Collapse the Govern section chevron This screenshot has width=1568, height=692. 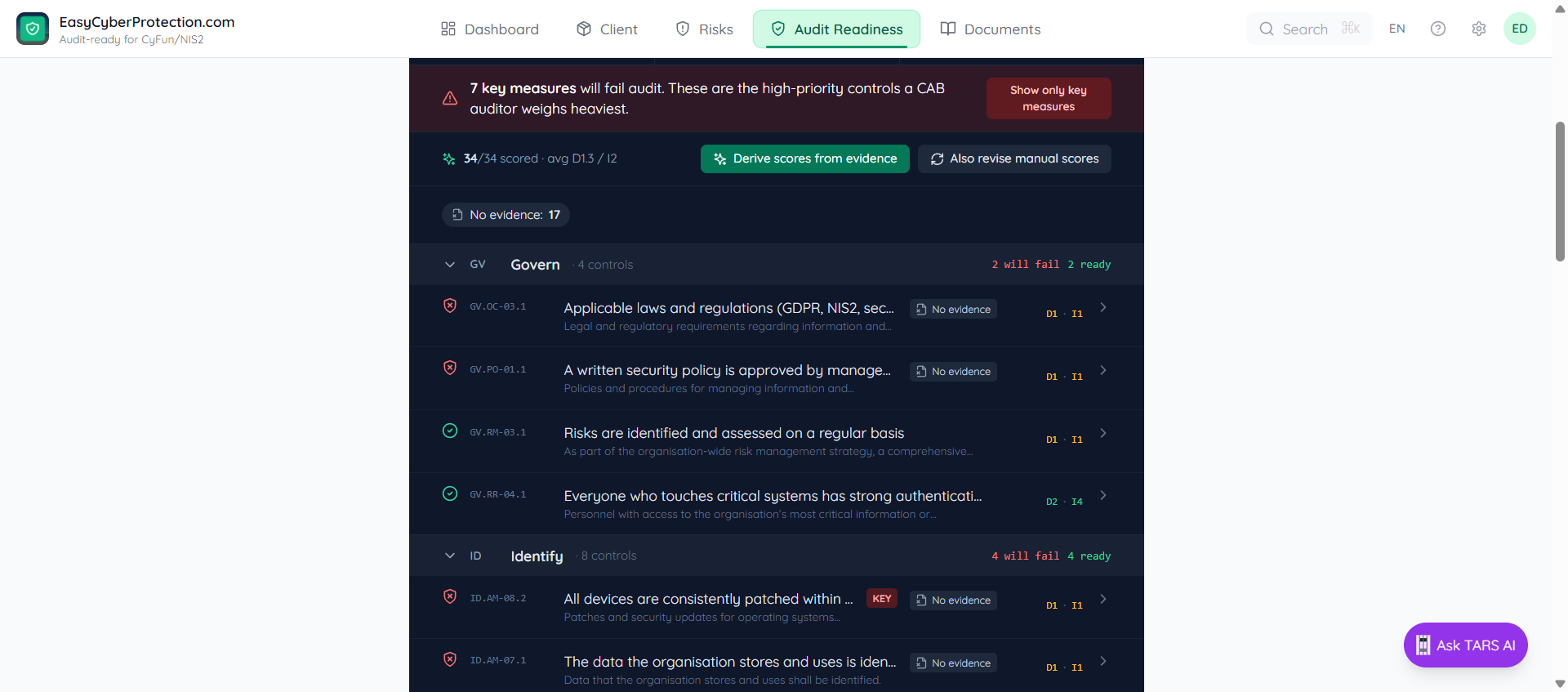450,265
